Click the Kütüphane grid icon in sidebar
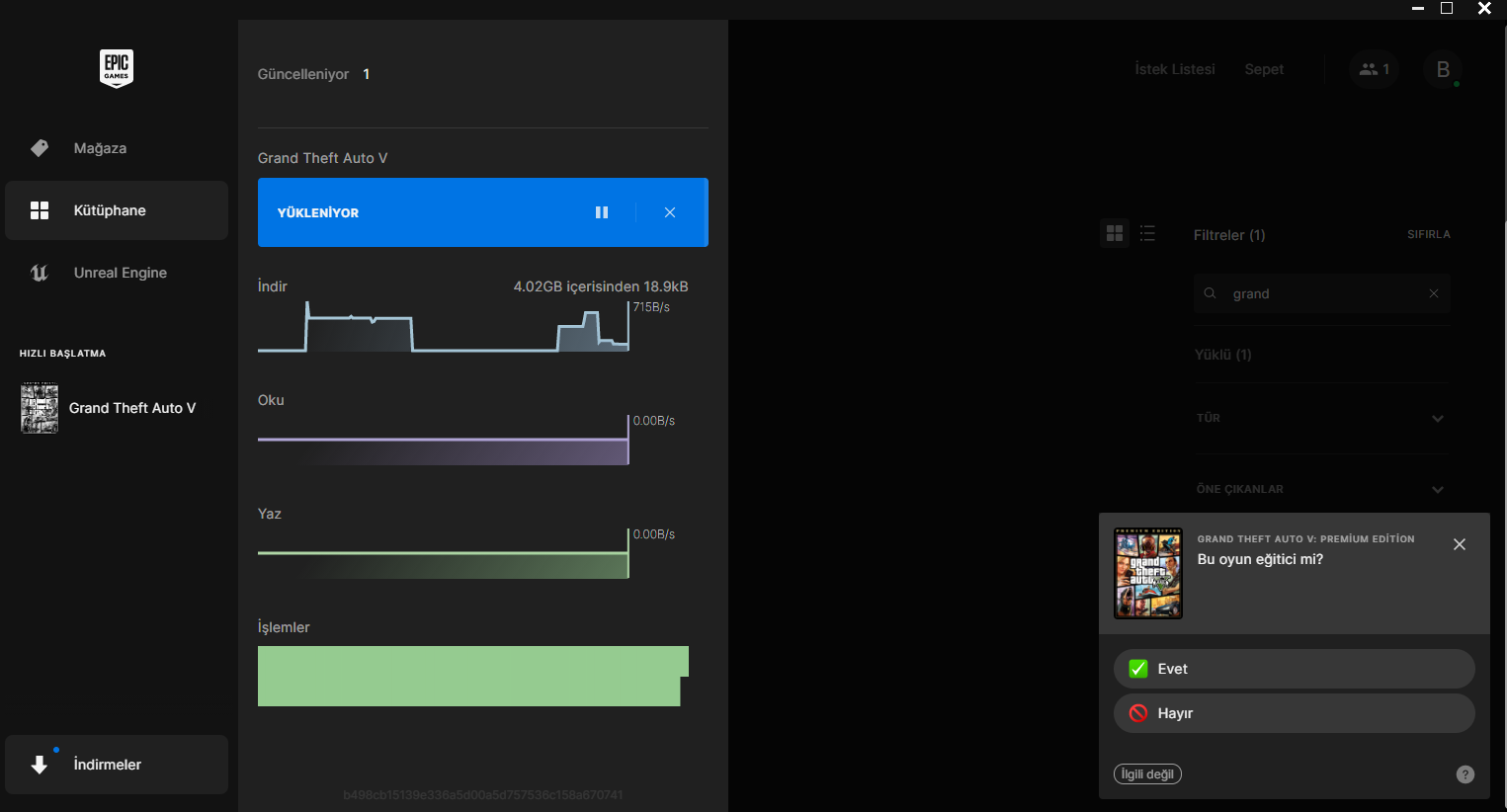The height and width of the screenshot is (812, 1507). pyautogui.click(x=40, y=210)
